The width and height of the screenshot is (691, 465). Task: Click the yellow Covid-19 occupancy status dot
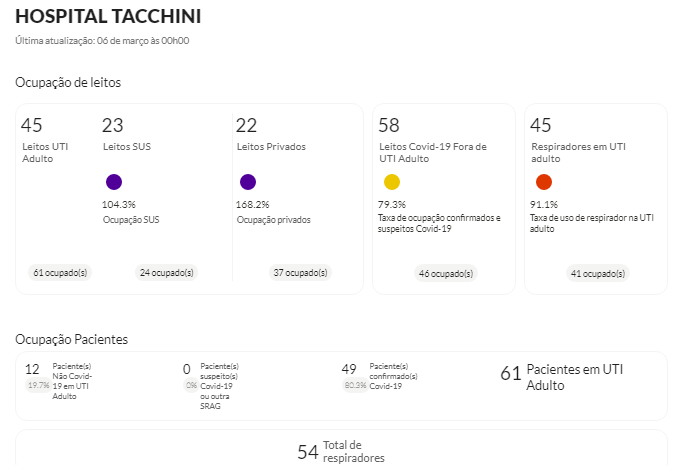pyautogui.click(x=392, y=182)
